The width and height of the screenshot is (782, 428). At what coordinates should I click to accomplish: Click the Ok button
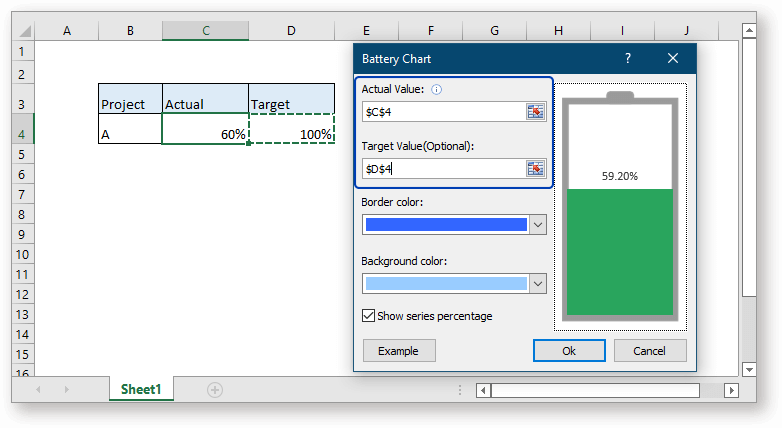[568, 351]
